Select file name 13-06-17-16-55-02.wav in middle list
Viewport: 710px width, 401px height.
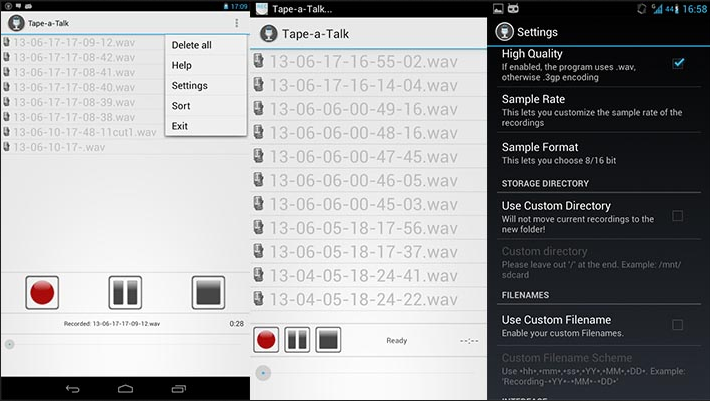(x=364, y=62)
